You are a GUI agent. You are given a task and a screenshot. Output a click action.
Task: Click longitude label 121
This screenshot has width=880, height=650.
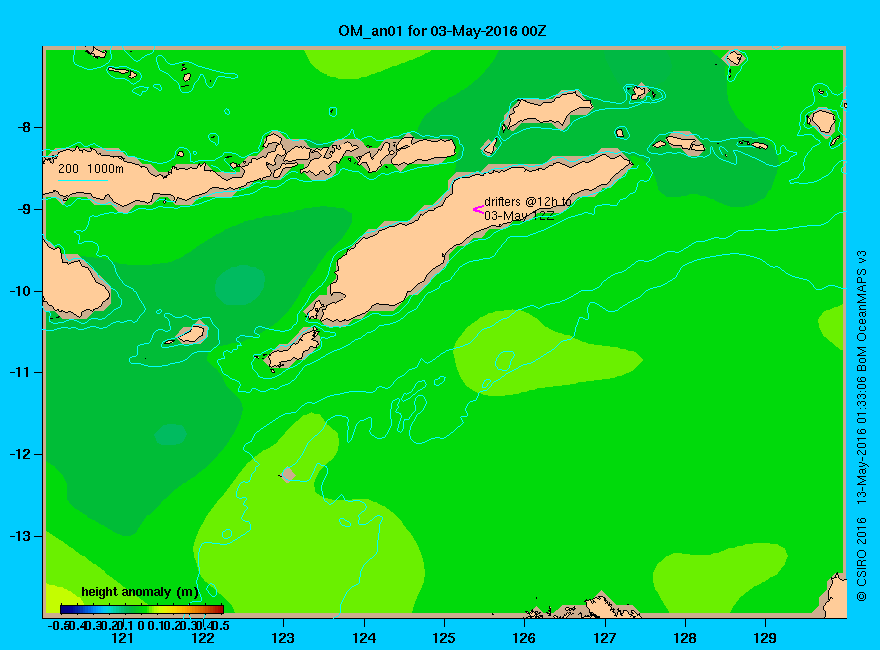tap(122, 638)
